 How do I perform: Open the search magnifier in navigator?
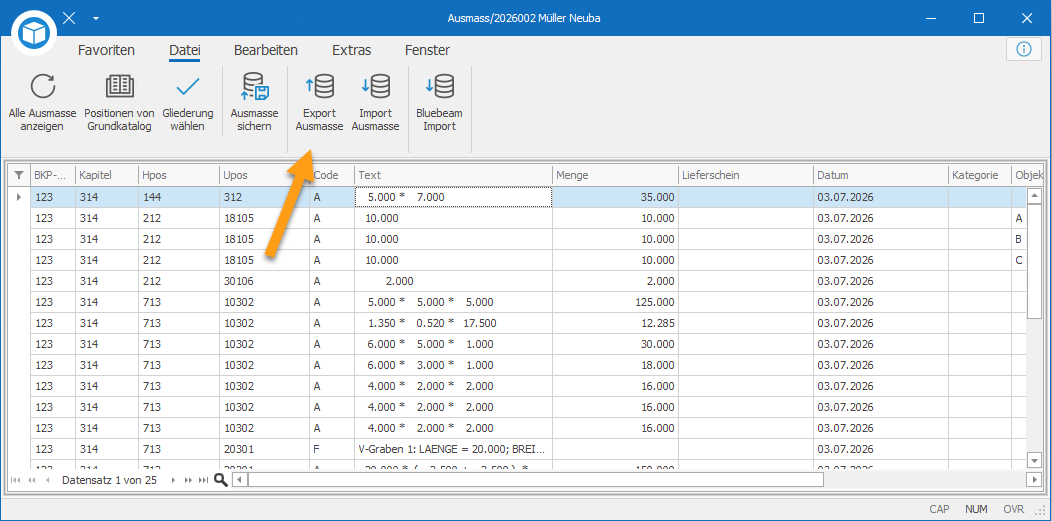tap(221, 479)
